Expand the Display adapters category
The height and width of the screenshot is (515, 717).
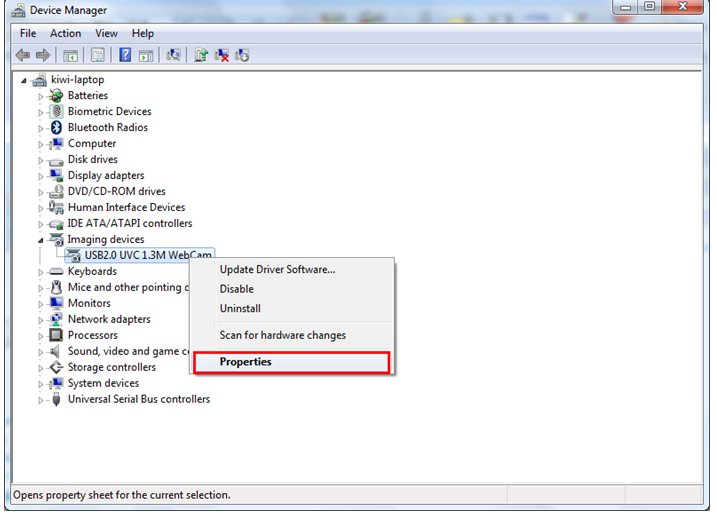pos(41,176)
